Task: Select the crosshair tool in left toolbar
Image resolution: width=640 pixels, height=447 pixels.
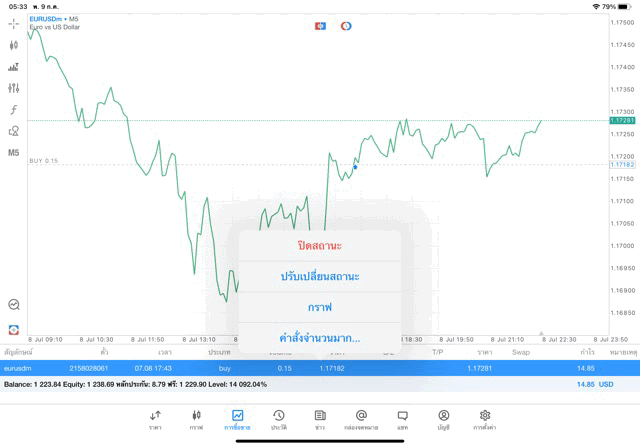Action: [x=14, y=22]
